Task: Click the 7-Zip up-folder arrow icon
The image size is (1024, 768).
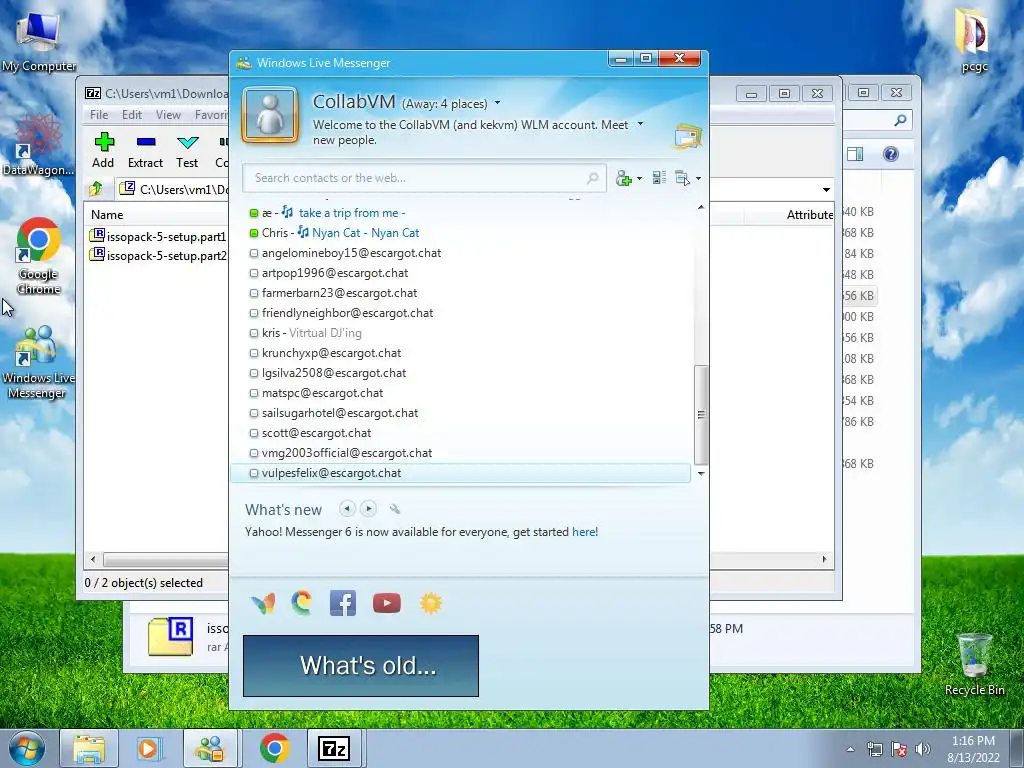Action: pyautogui.click(x=96, y=189)
